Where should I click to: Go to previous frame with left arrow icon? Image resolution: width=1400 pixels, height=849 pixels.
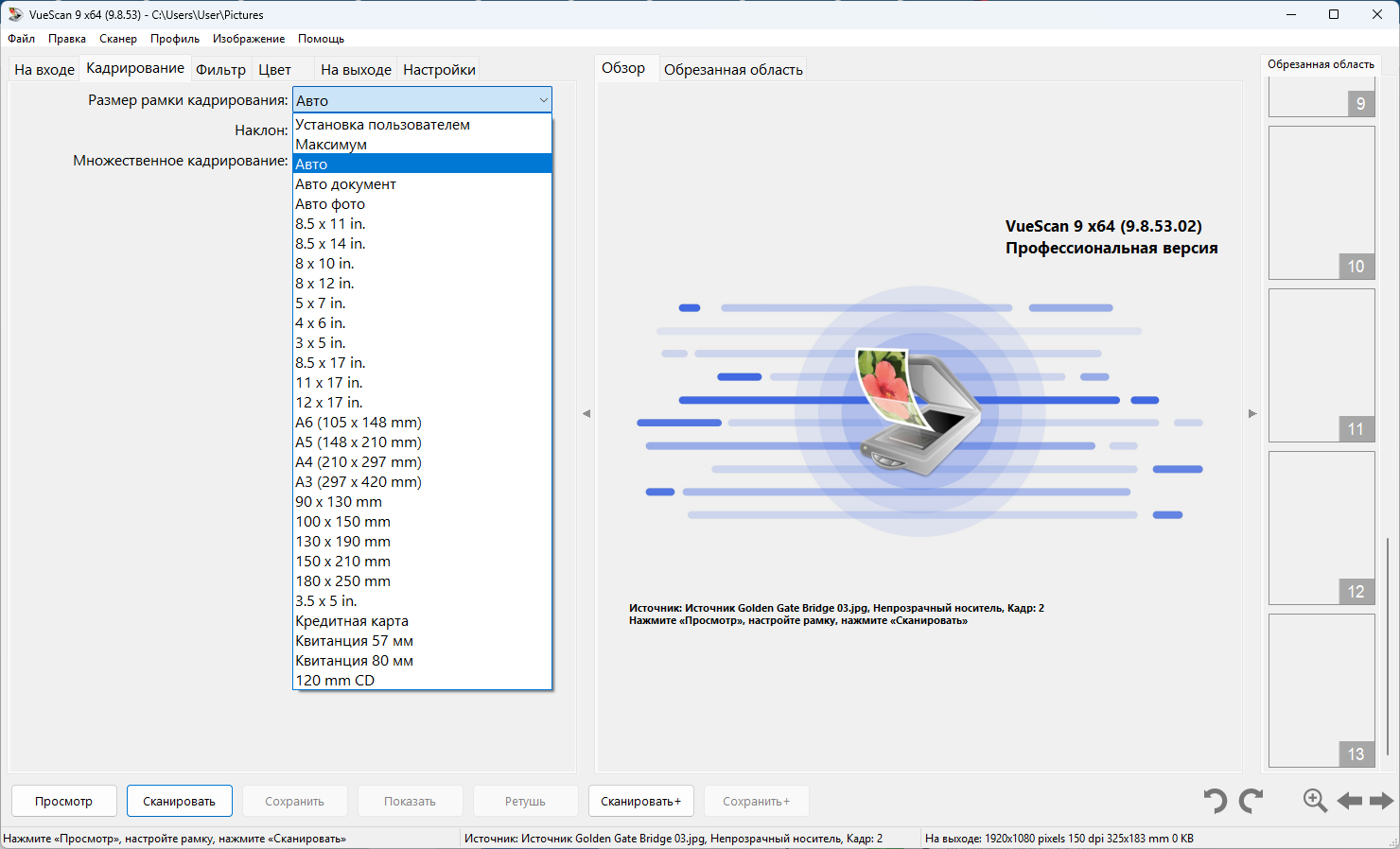click(x=1349, y=801)
